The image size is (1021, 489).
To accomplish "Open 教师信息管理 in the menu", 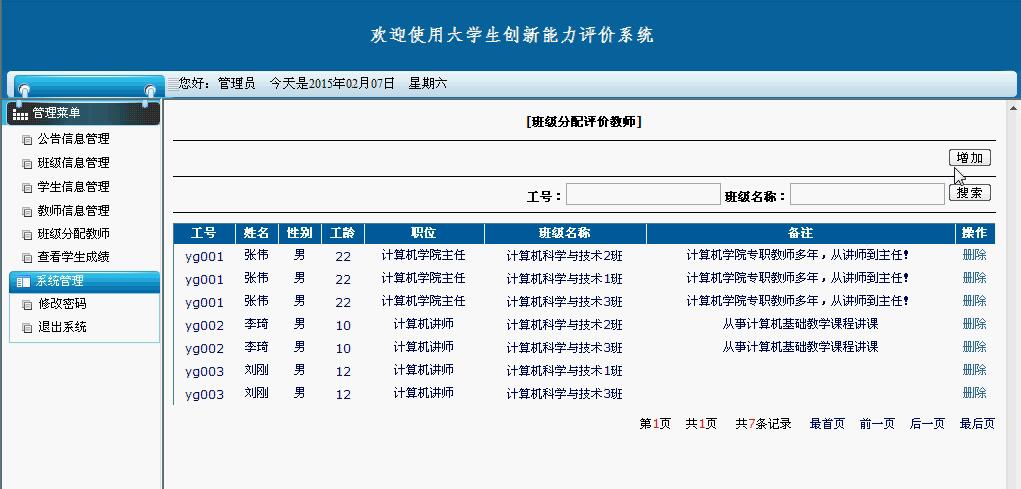I will (74, 211).
